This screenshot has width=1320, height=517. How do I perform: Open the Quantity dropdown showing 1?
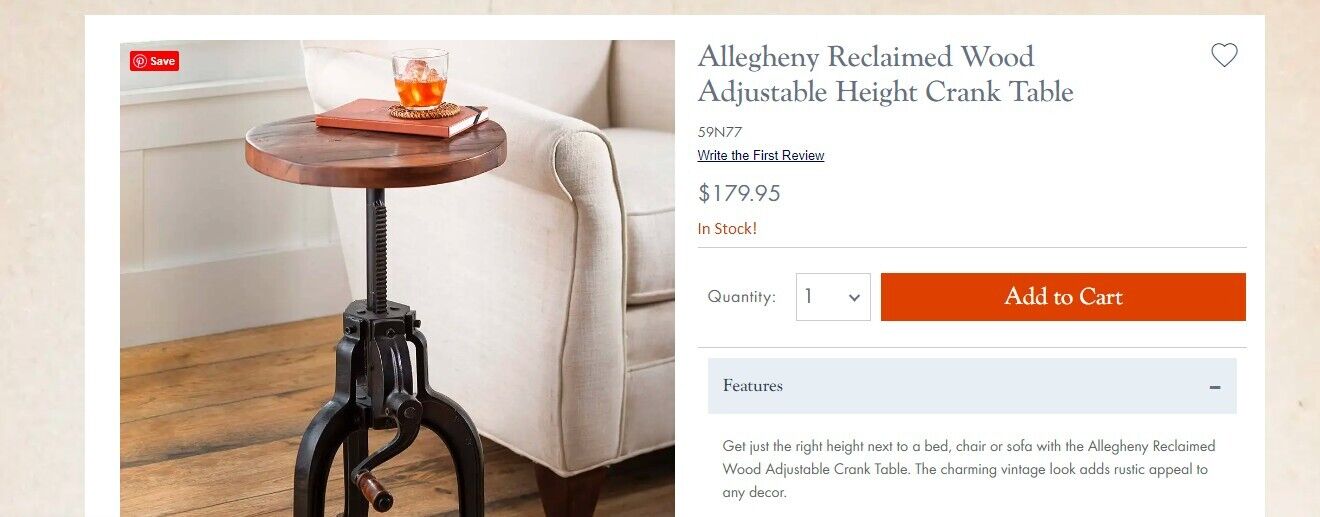[833, 297]
